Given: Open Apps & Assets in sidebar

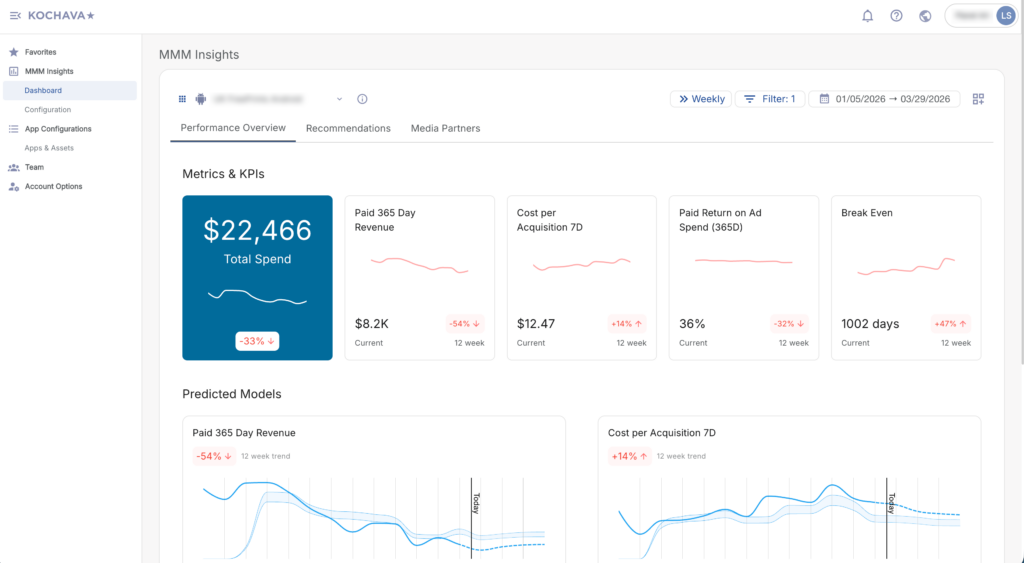Looking at the screenshot, I should coord(49,148).
